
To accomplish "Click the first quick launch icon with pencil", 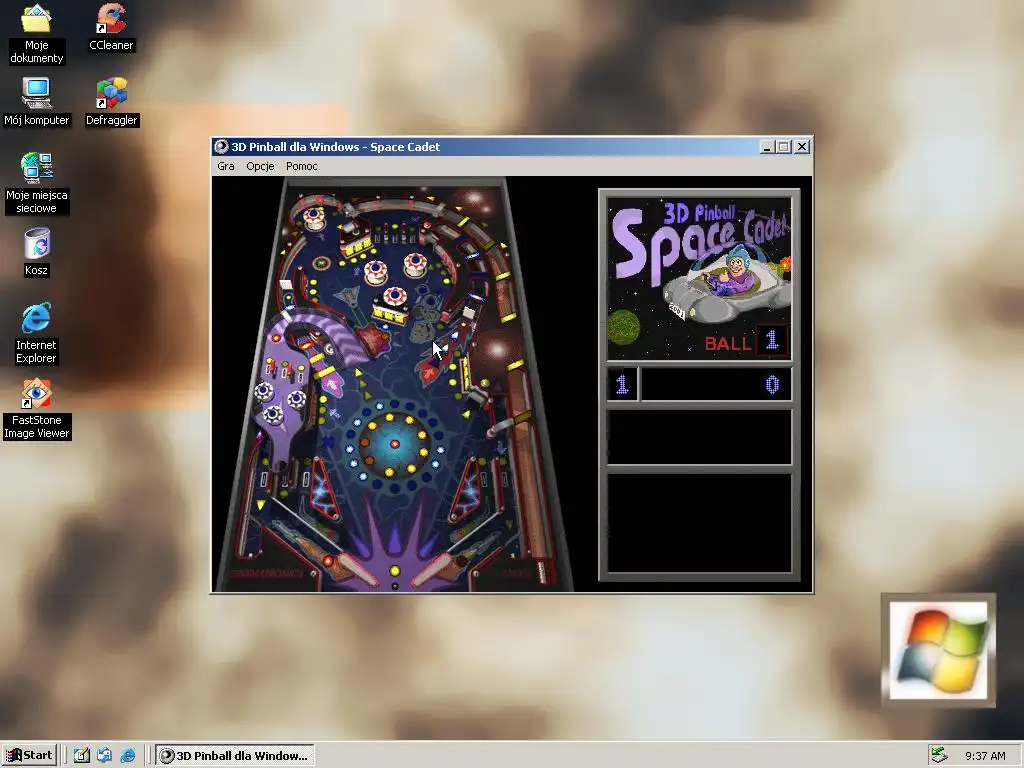I will pos(81,756).
